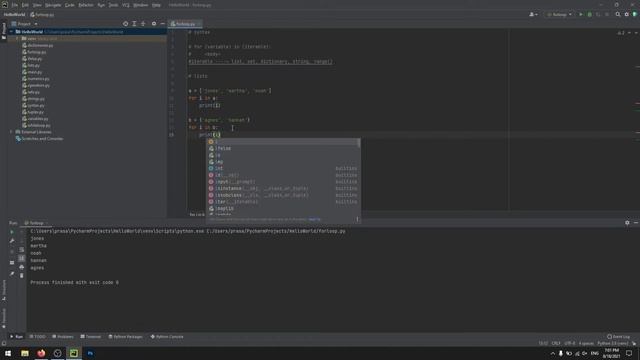
Task: Expand External Libraries node
Action: coord(11,132)
